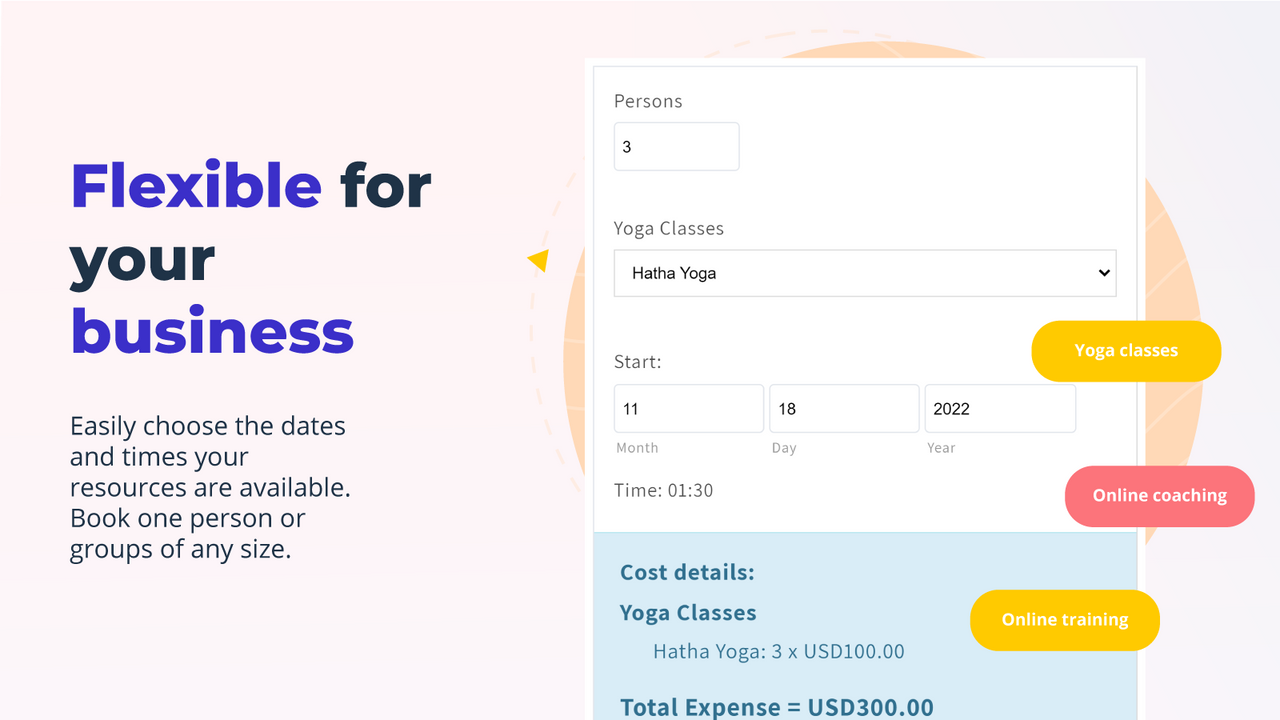This screenshot has height=720, width=1280.
Task: Click the Start: label
Action: [x=637, y=361]
